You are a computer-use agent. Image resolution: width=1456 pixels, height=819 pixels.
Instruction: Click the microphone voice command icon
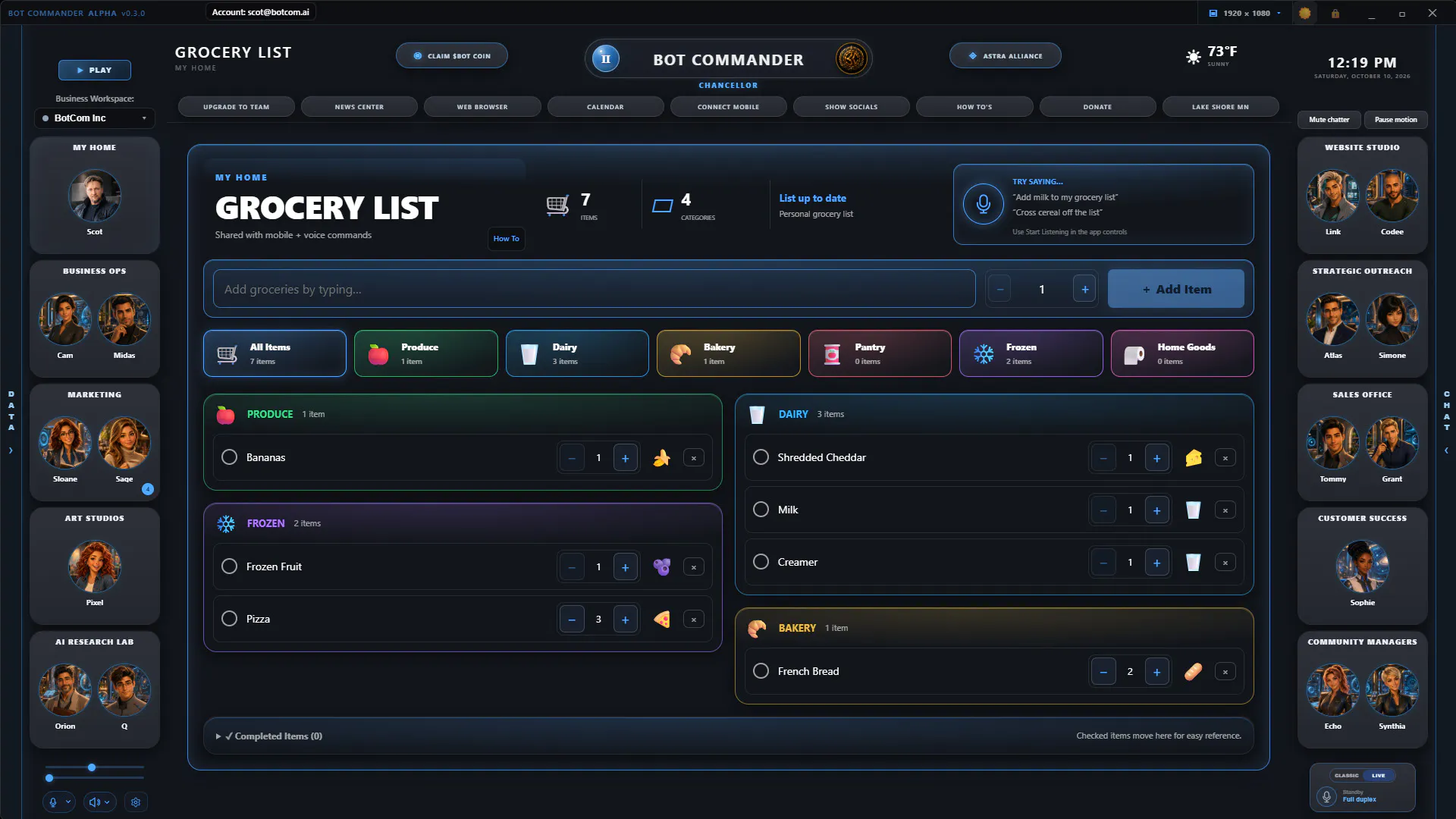(x=984, y=204)
